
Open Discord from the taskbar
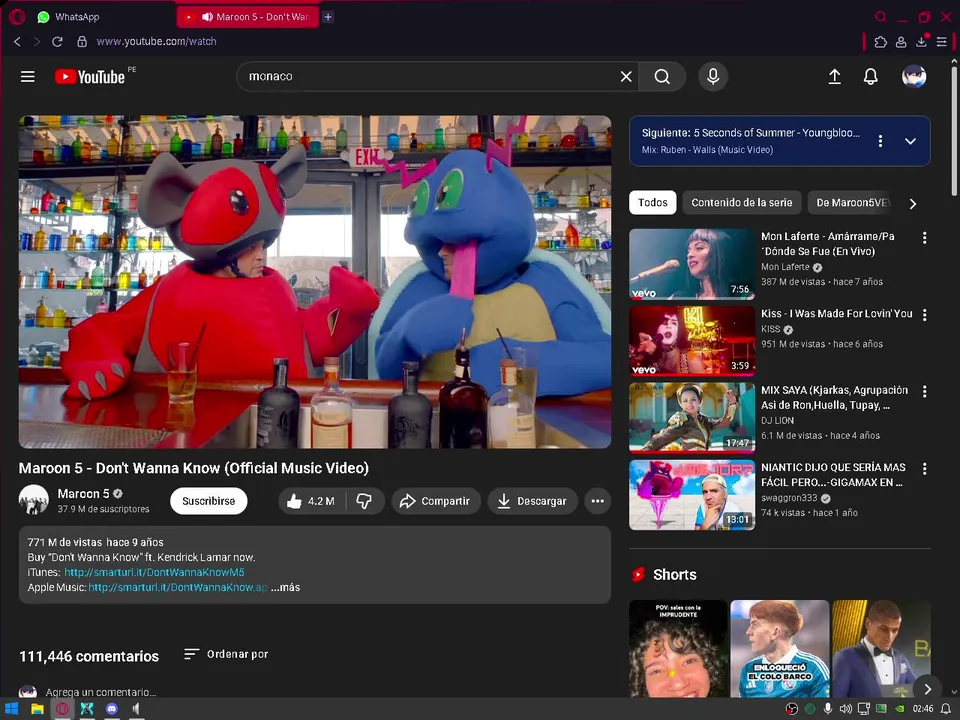pos(111,708)
